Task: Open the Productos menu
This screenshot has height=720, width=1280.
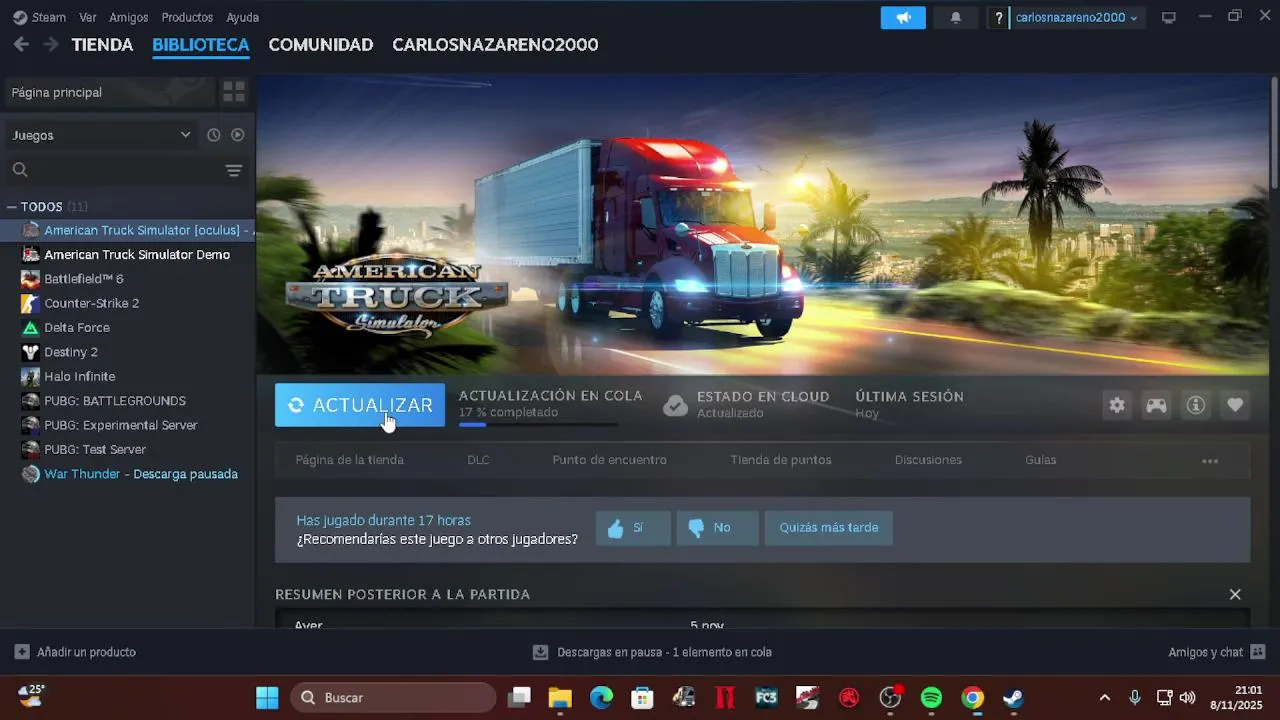Action: (x=187, y=17)
